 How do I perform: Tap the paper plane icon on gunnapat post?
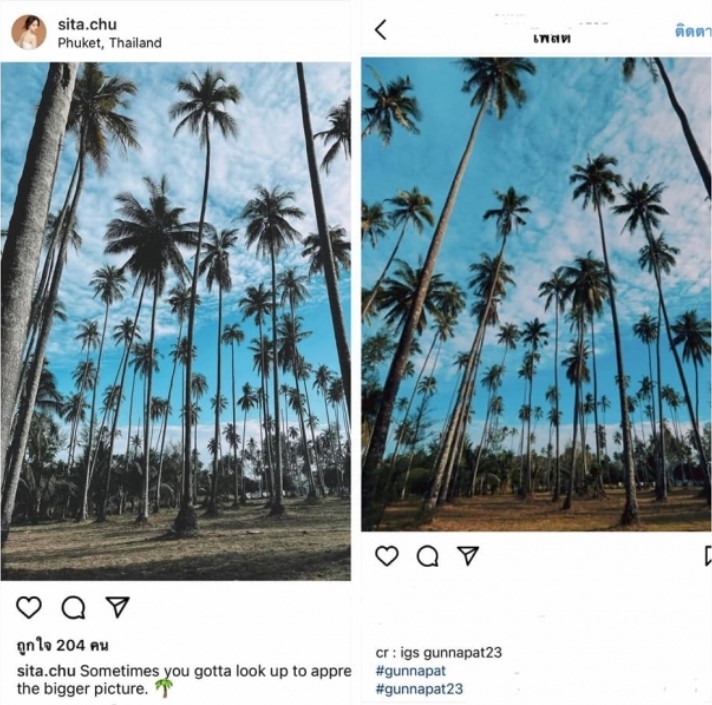click(468, 555)
